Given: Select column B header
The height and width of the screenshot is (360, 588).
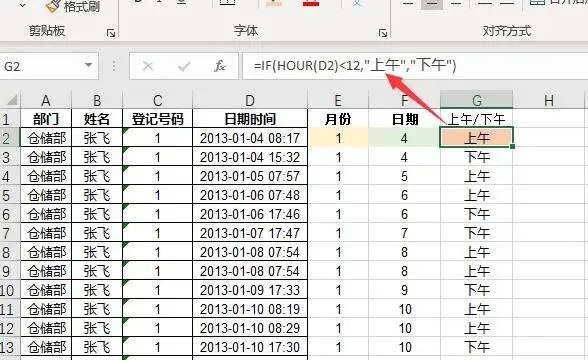Looking at the screenshot, I should tap(97, 100).
